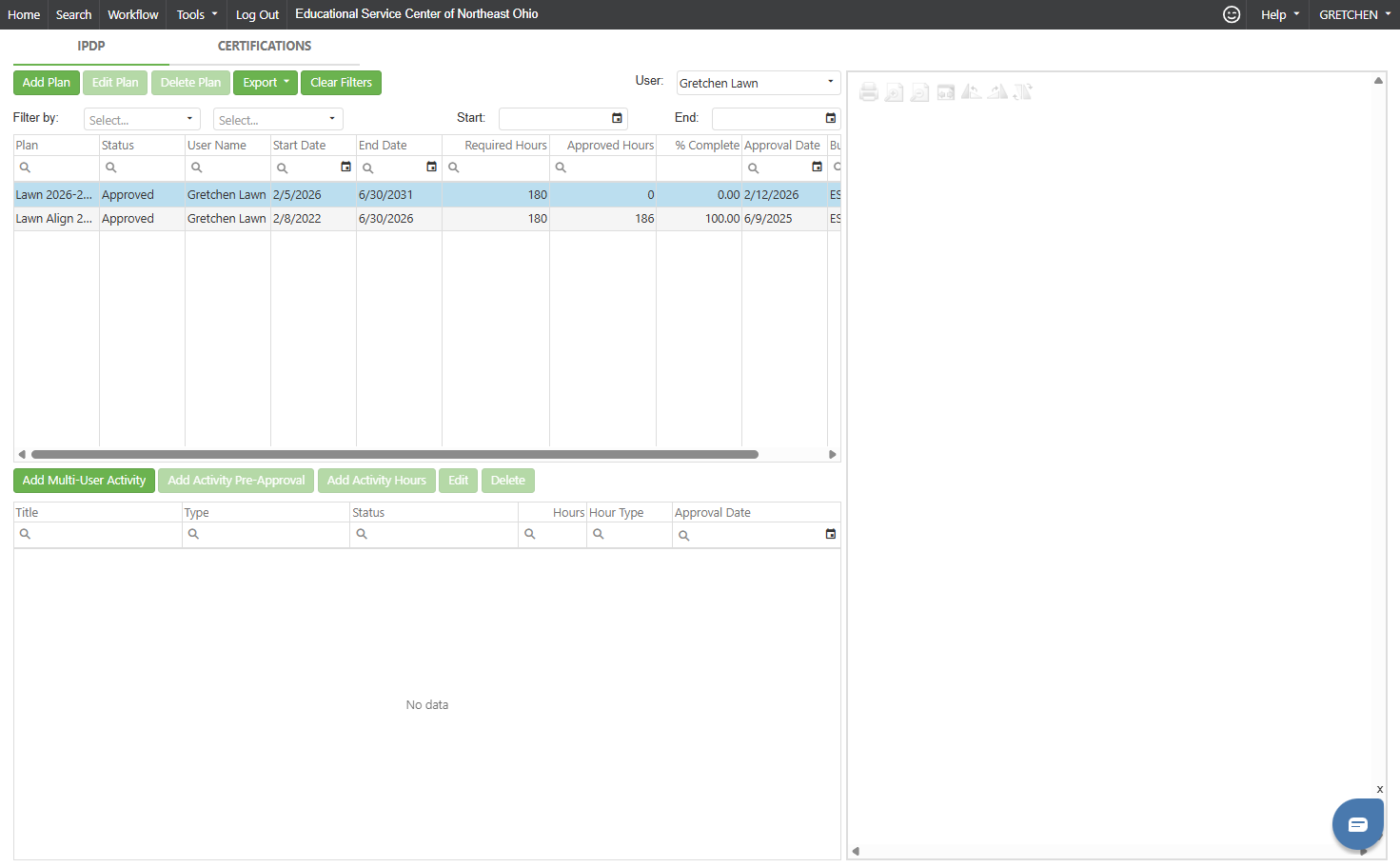This screenshot has height=867, width=1400.
Task: Rotate document left with viewer icon
Action: click(971, 92)
